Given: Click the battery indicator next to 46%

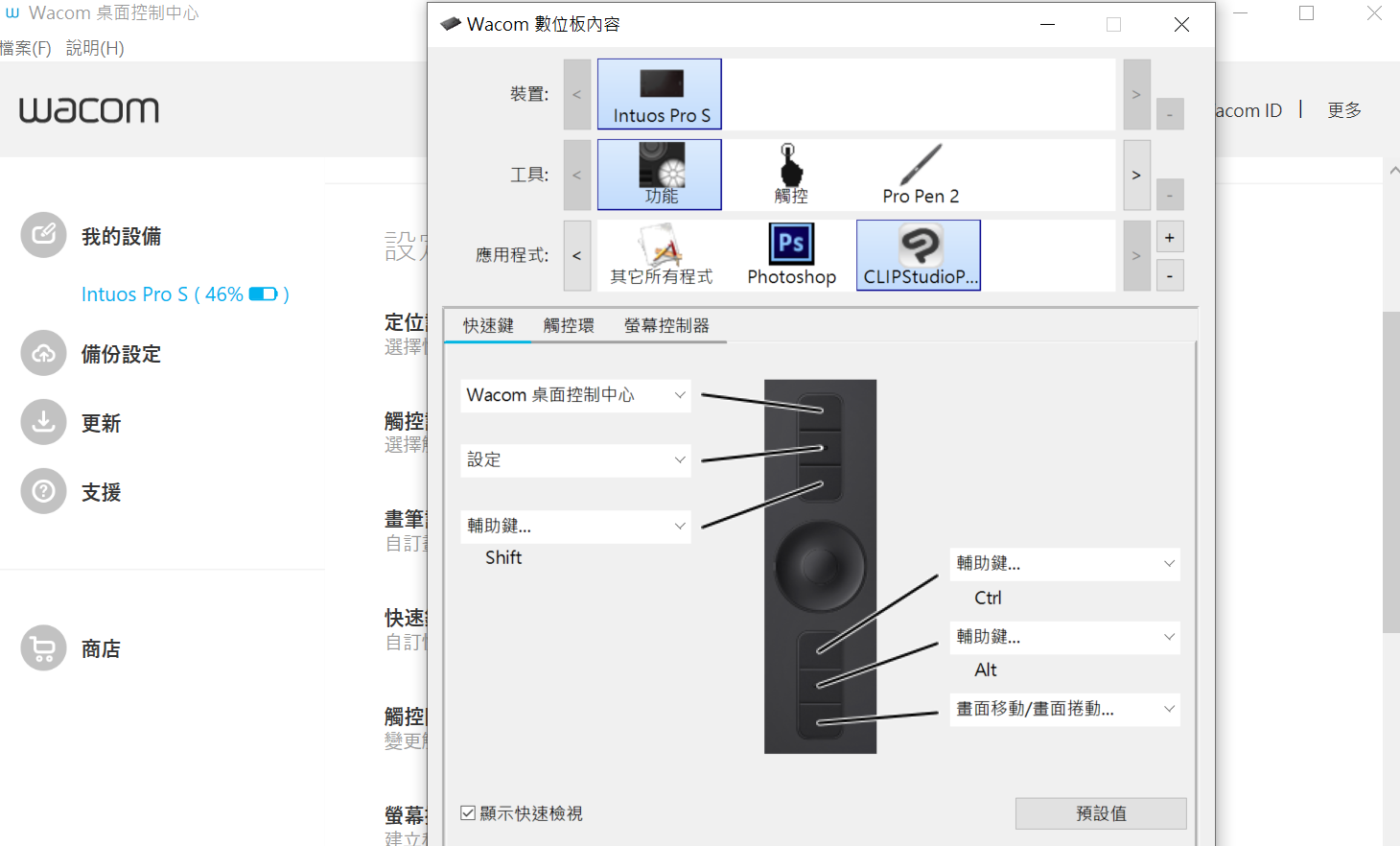Looking at the screenshot, I should [264, 294].
